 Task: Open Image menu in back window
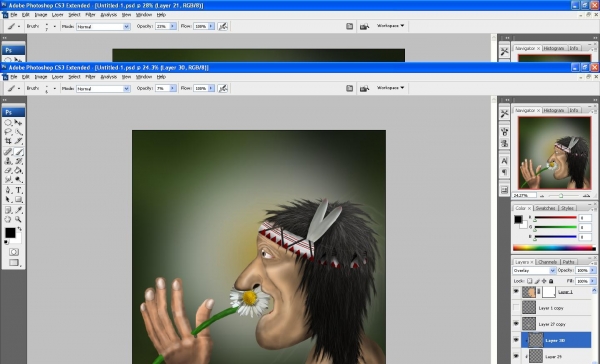[41, 15]
